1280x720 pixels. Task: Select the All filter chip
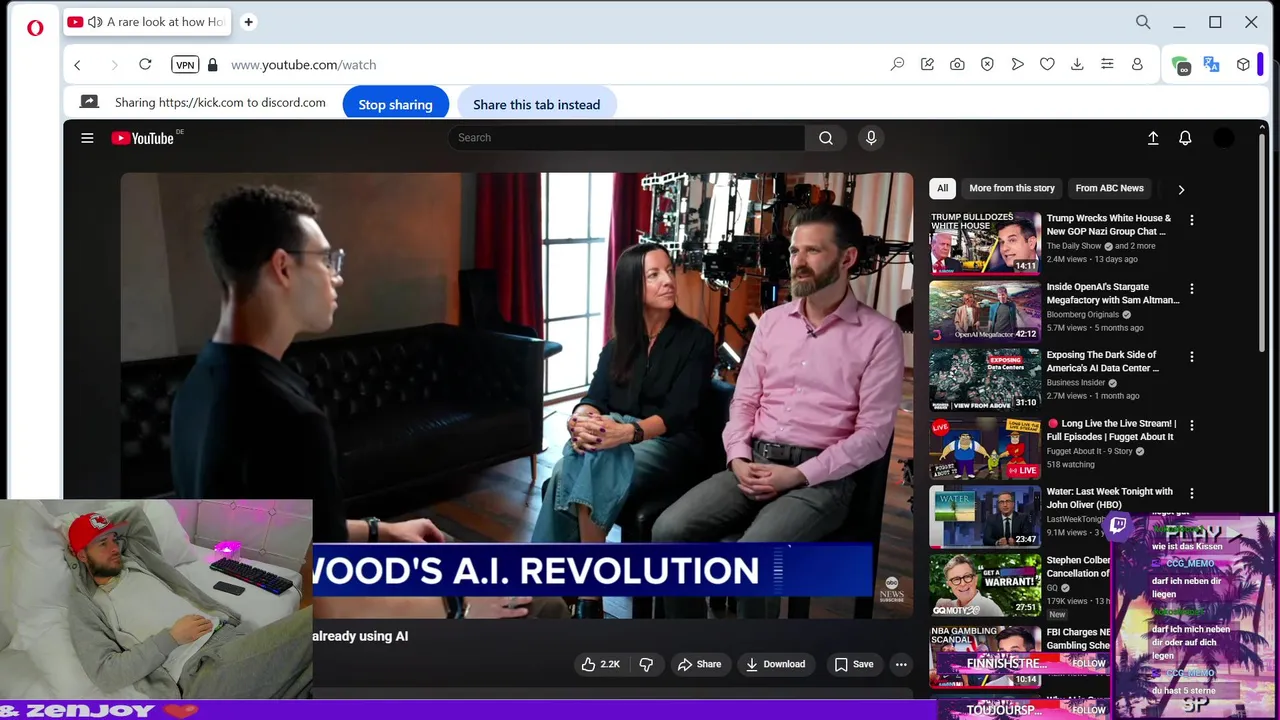click(x=942, y=188)
